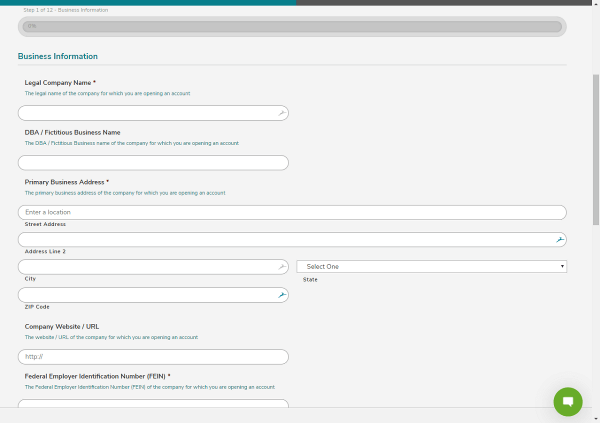Click the vertical page scrollbar

596,150
